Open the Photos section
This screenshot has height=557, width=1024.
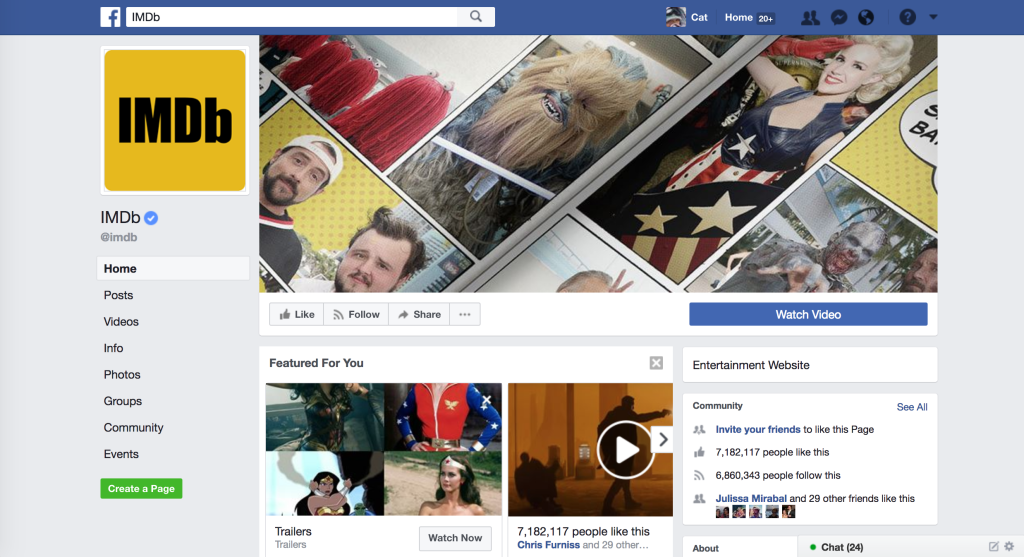(x=121, y=374)
